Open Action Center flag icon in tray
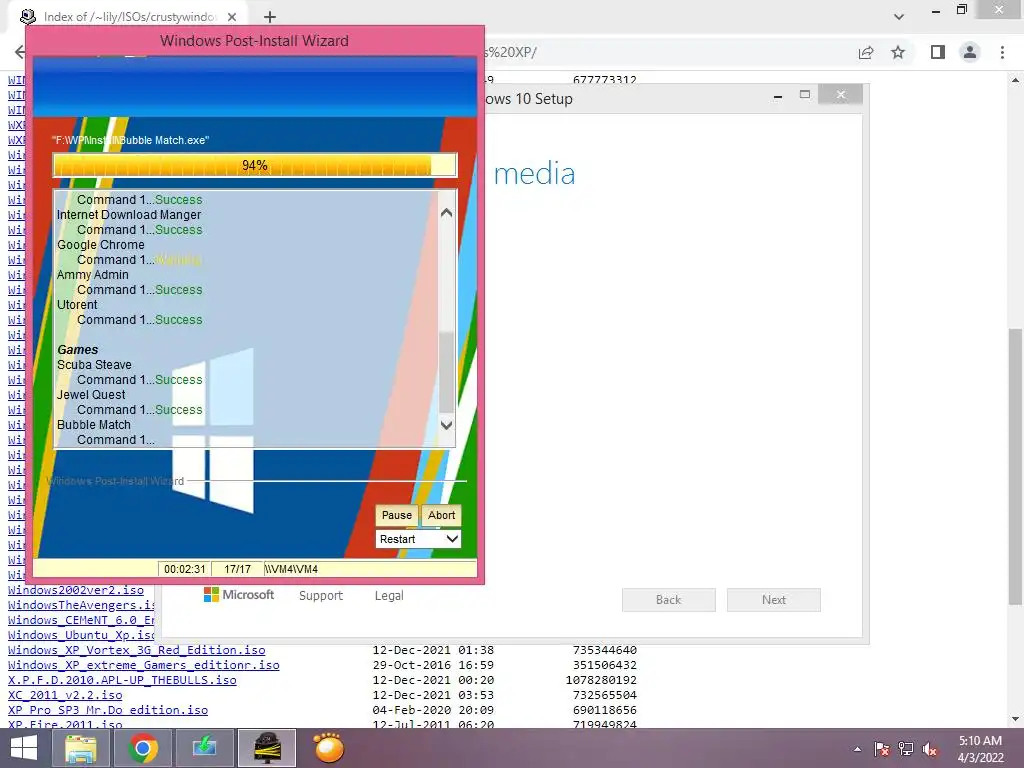The height and width of the screenshot is (768, 1024). tap(881, 749)
